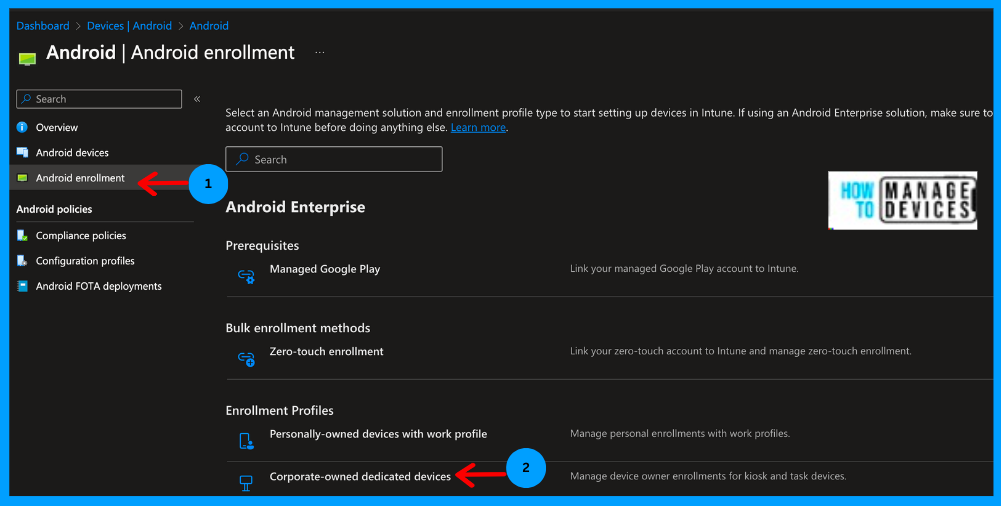This screenshot has height=506, width=1001.
Task: Click the Configuration profiles icon
Action: [x=22, y=261]
